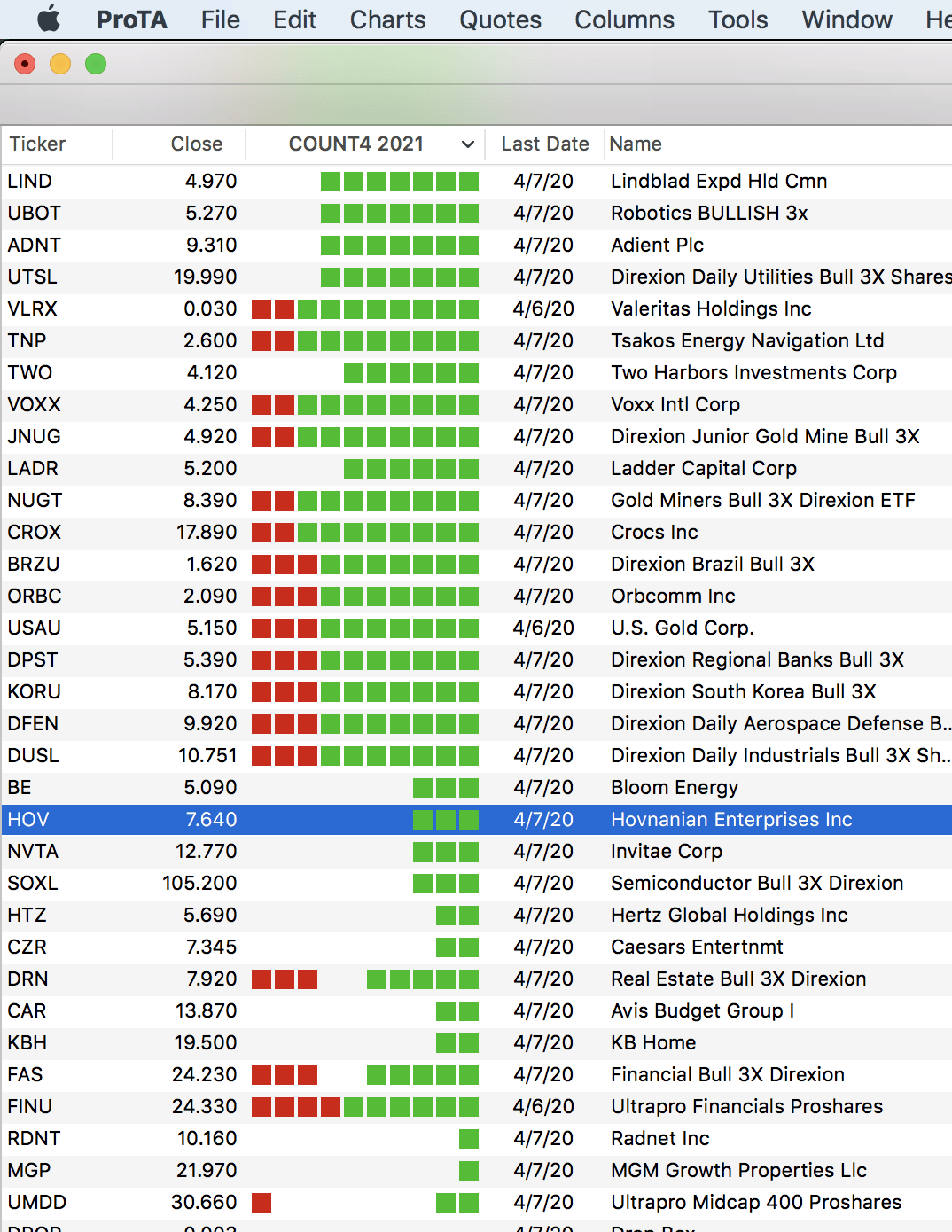Open the Quotes menu
952x1232 pixels.
click(500, 19)
